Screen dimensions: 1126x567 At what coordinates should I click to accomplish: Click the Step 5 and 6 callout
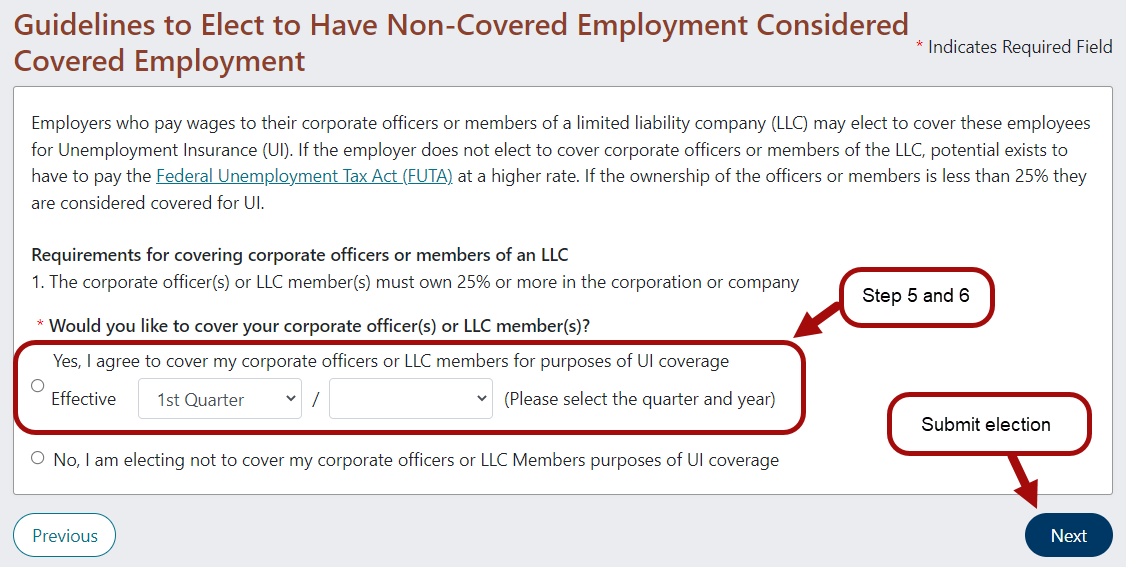(x=915, y=296)
